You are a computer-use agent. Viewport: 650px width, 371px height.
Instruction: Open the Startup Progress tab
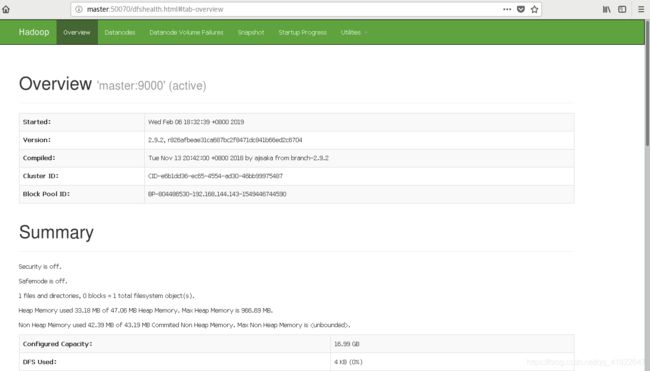click(x=303, y=32)
